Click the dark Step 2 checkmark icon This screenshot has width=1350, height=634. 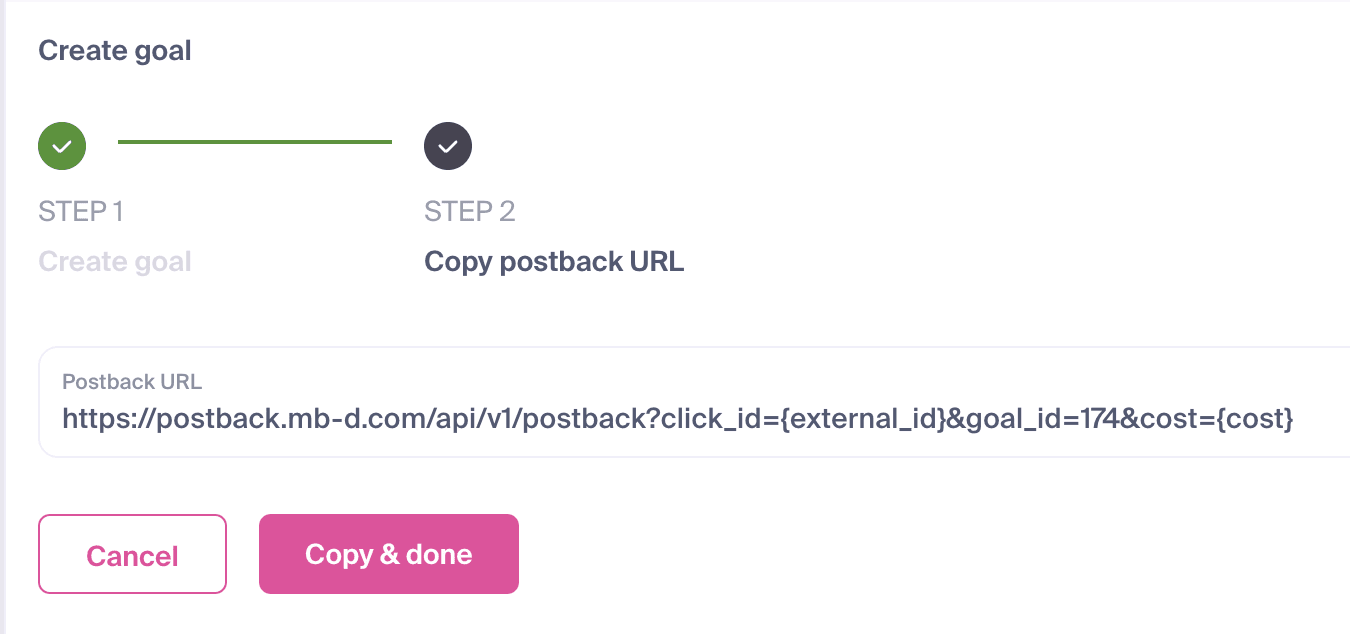tap(448, 146)
